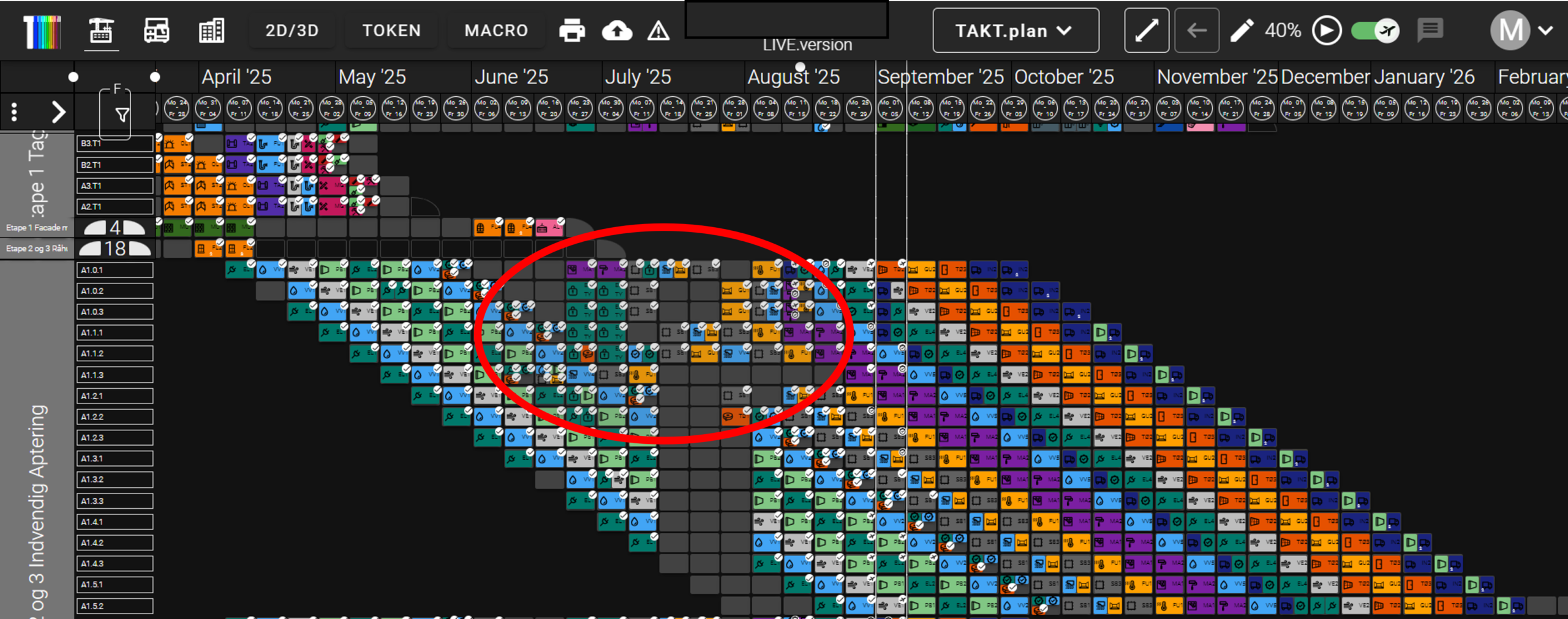The width and height of the screenshot is (1568, 619).
Task: Select the B3.T1 row label
Action: click(115, 143)
